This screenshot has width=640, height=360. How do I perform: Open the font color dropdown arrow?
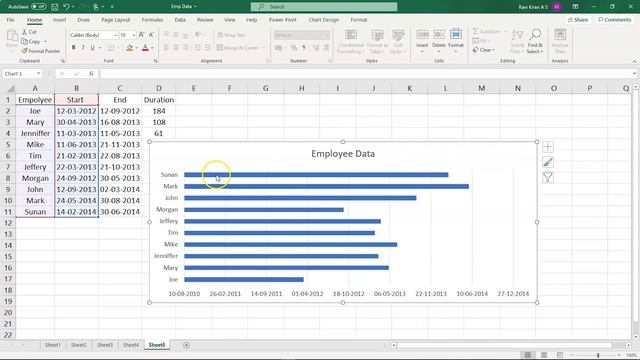(x=153, y=48)
